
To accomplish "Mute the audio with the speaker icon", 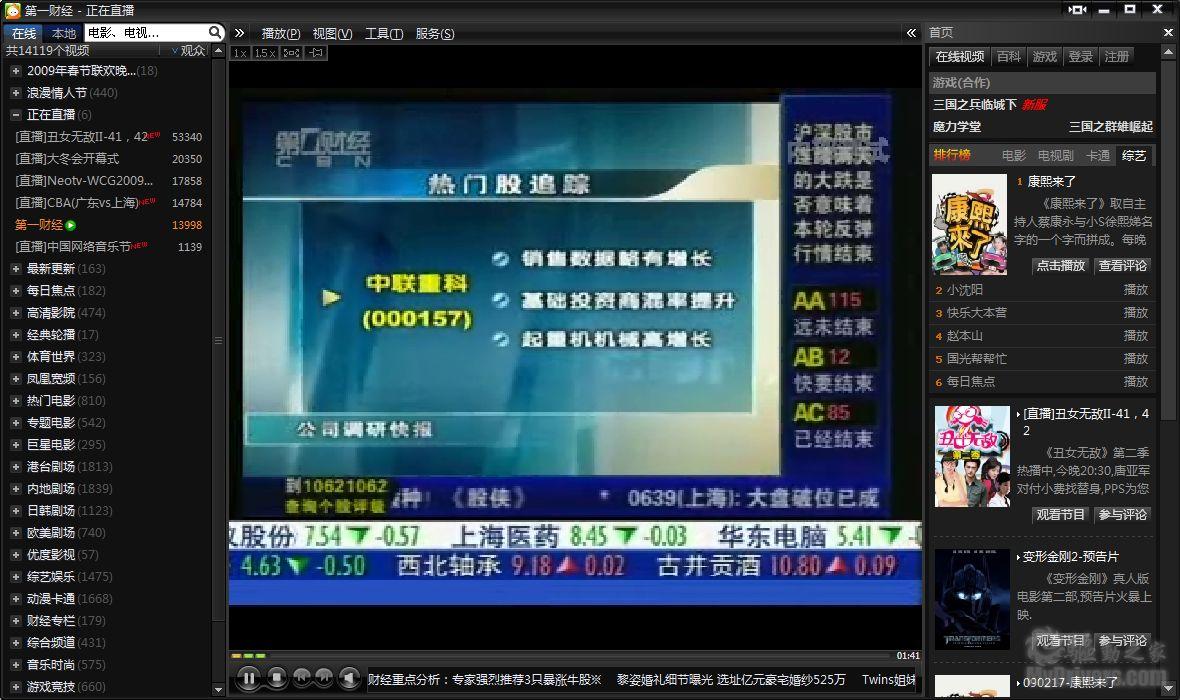I will pyautogui.click(x=350, y=678).
